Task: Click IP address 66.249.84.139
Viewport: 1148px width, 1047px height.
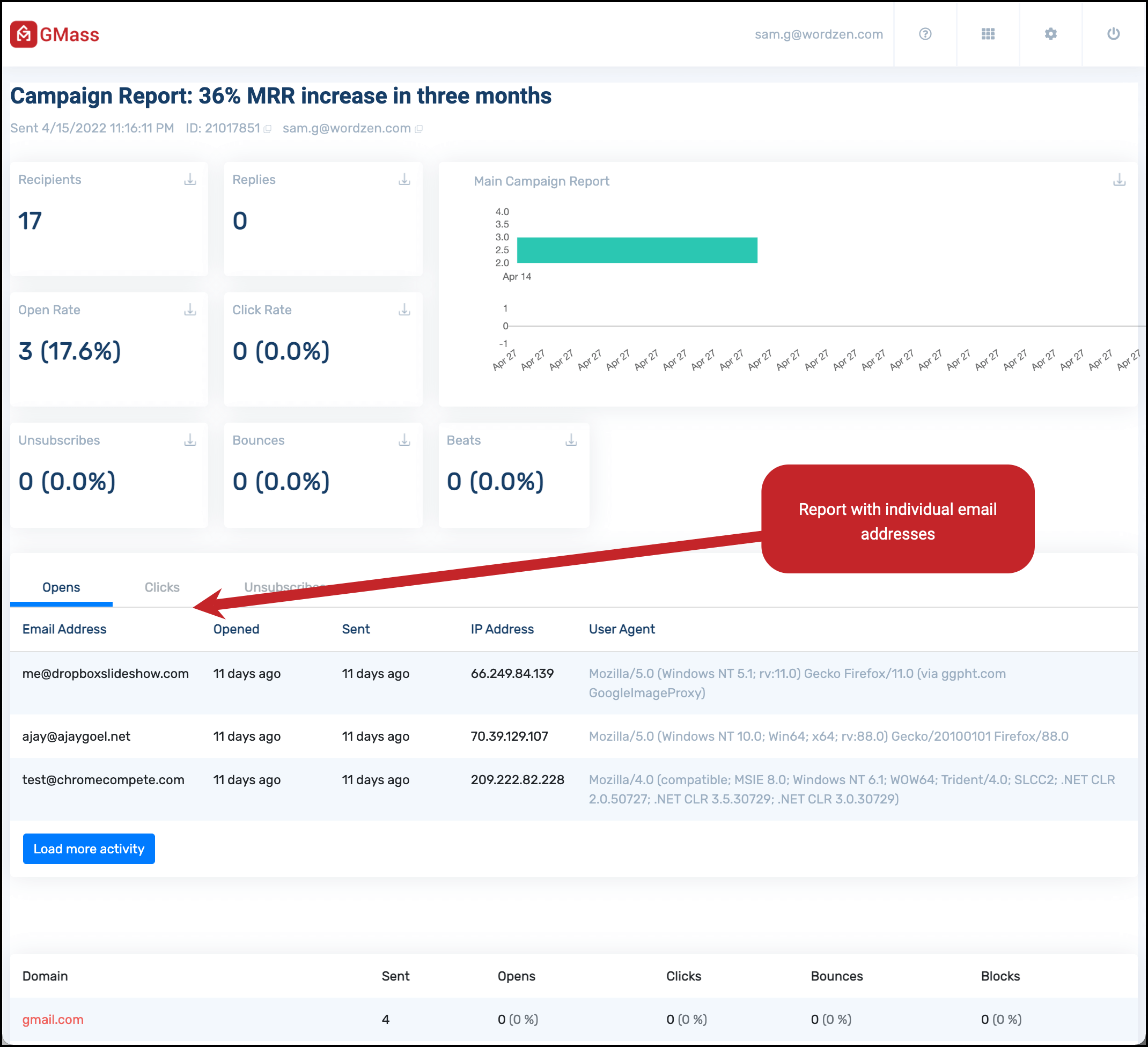Action: [x=512, y=674]
